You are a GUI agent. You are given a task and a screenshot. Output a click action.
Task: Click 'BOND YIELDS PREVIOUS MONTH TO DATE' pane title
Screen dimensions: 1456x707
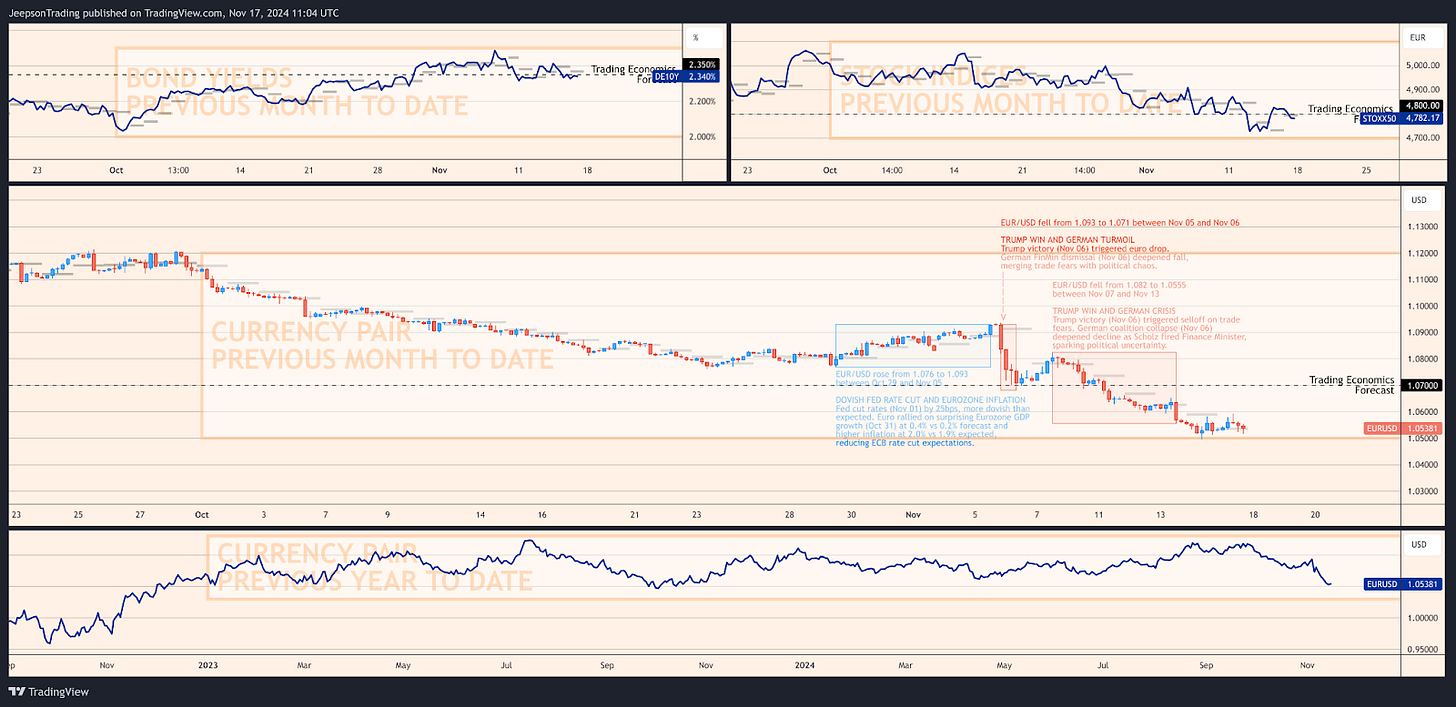click(297, 91)
